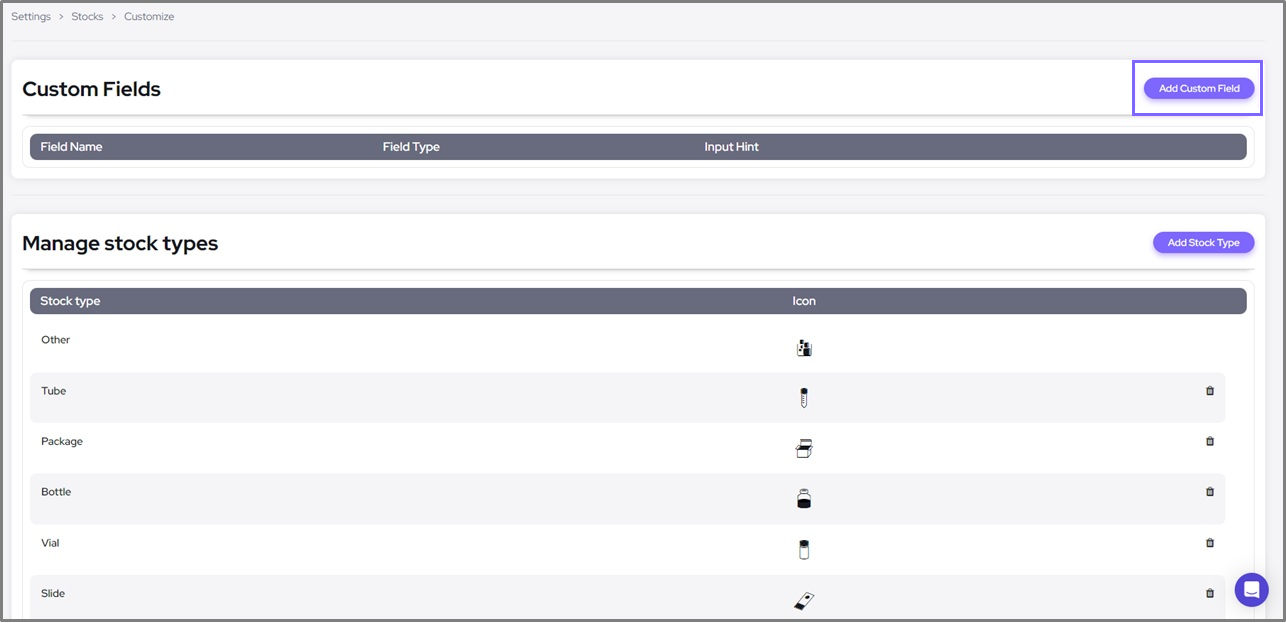Go to Settings in breadcrumb
The height and width of the screenshot is (623, 1286).
point(31,17)
